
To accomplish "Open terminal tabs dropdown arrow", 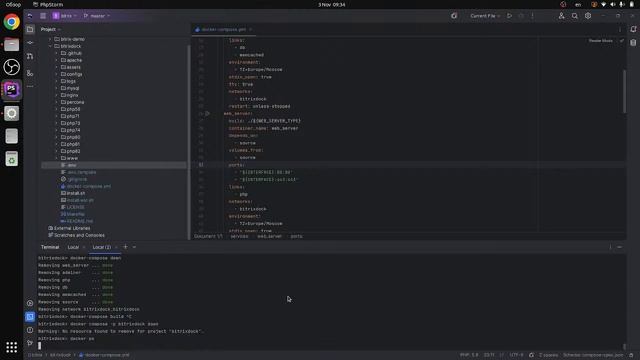I will [x=134, y=247].
